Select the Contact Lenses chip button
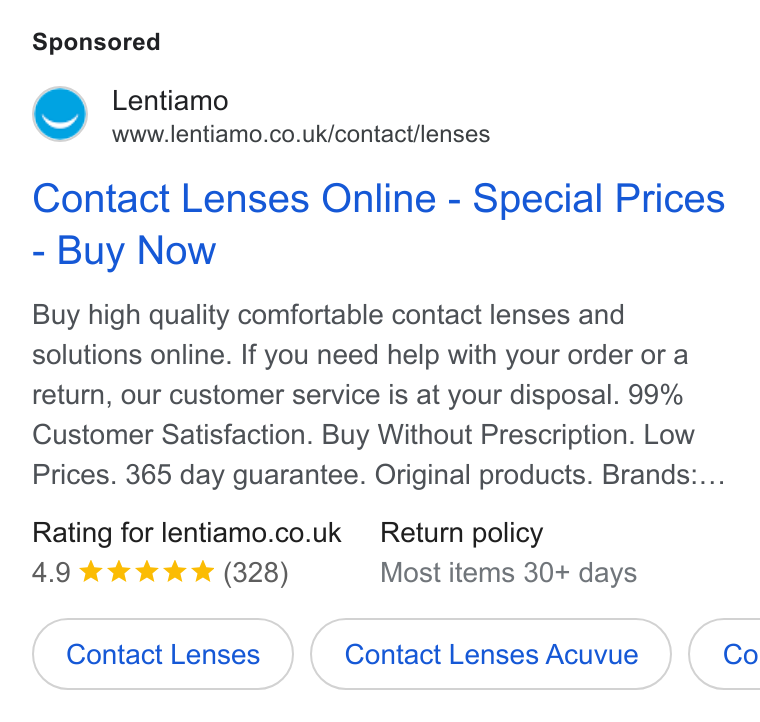760x722 pixels. click(x=163, y=654)
